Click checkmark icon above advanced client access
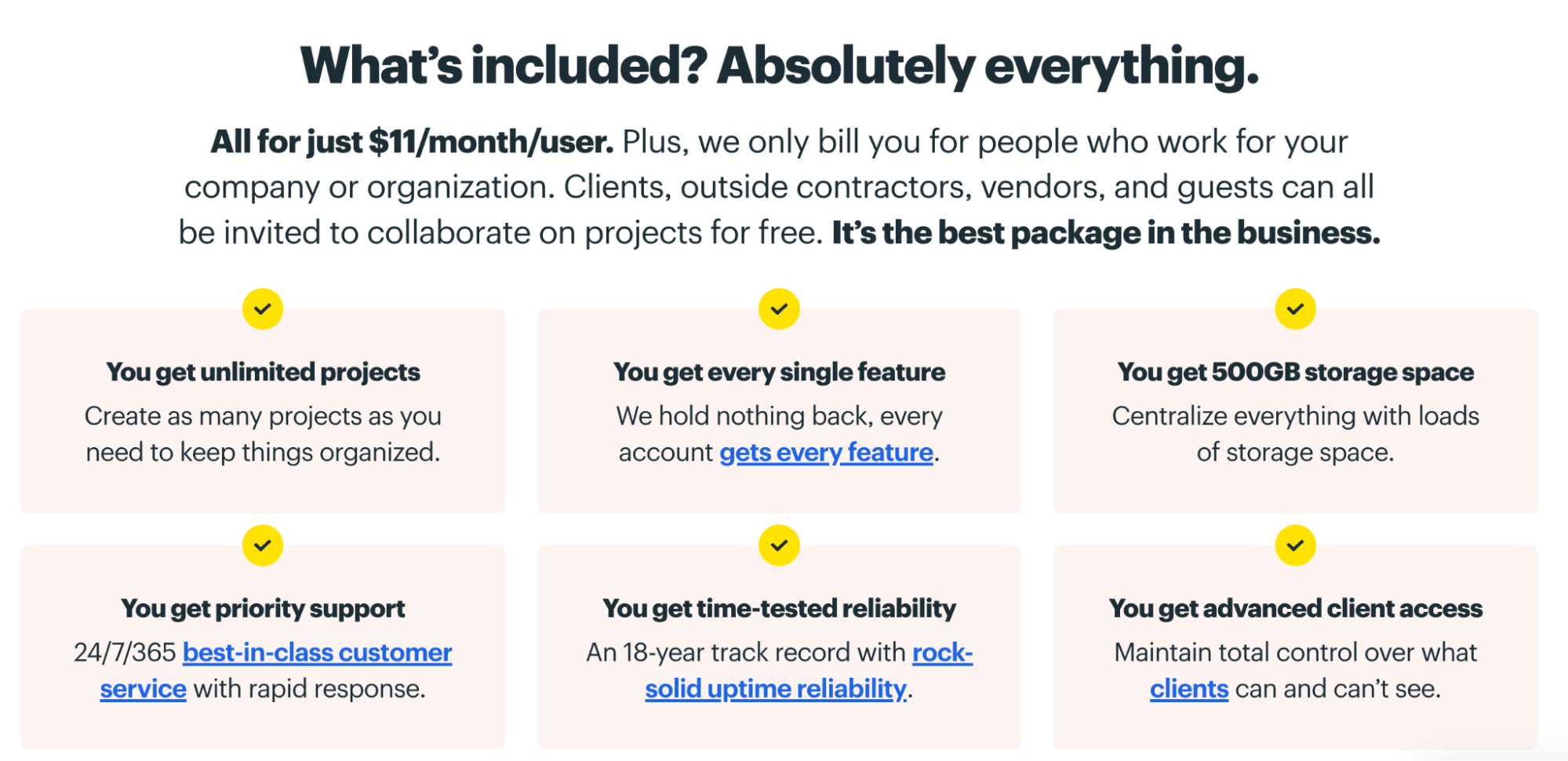 1295,545
